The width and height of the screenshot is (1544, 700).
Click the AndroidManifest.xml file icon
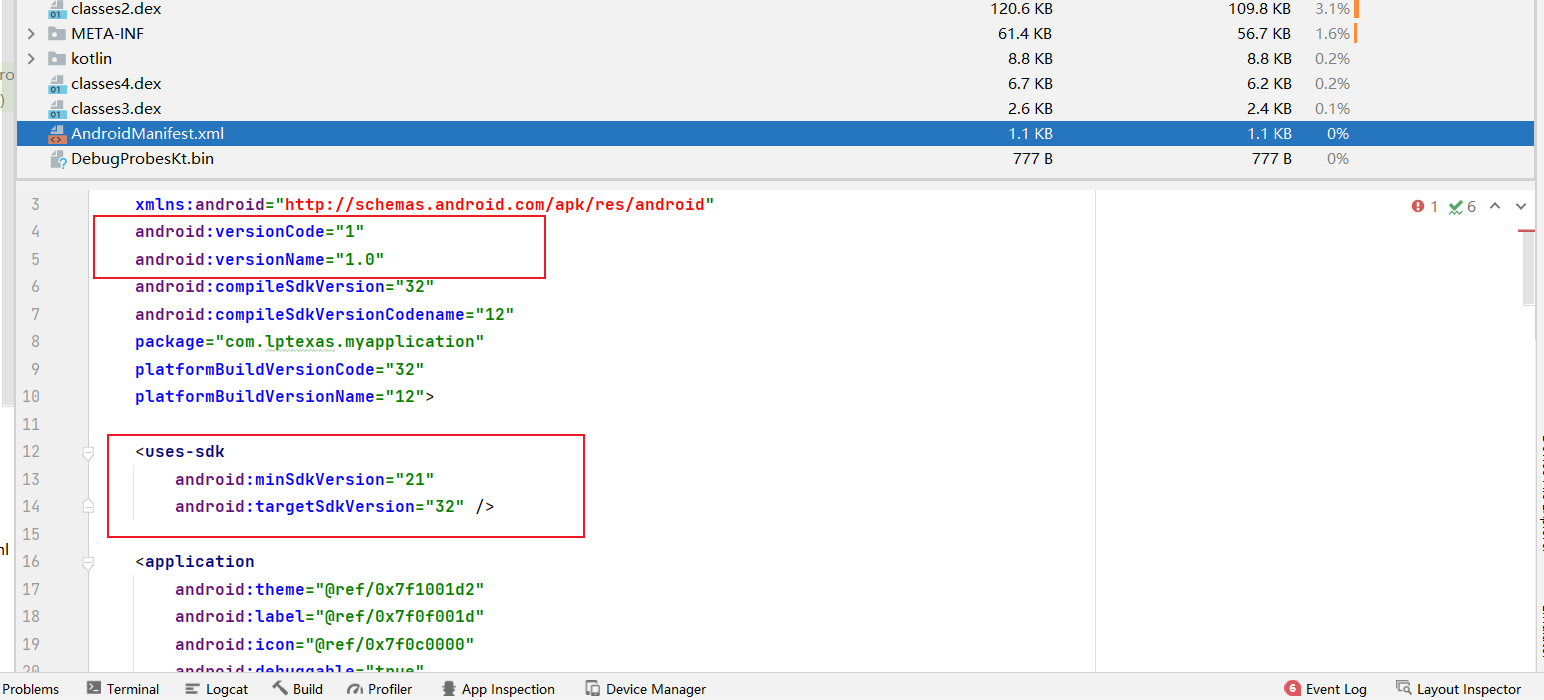[x=57, y=134]
